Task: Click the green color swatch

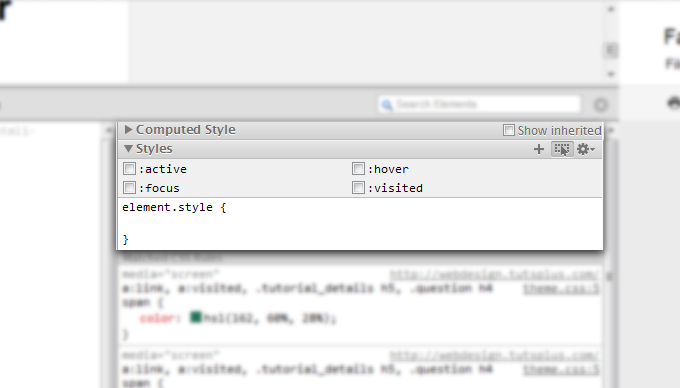Action: tap(196, 317)
